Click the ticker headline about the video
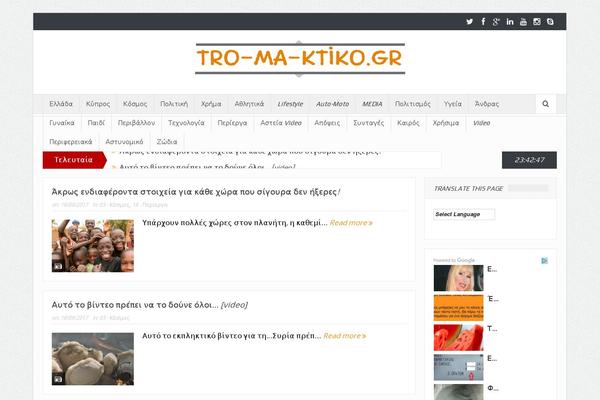The width and height of the screenshot is (600, 400). click(x=207, y=167)
